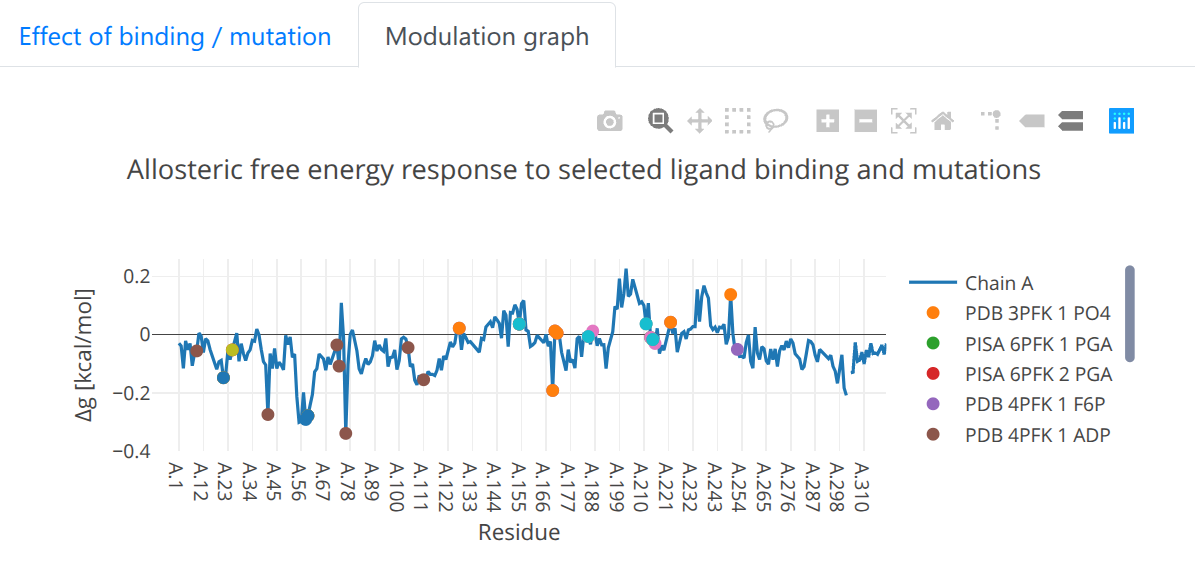The image size is (1195, 583).
Task: Reset axes with the home icon
Action: (x=941, y=120)
